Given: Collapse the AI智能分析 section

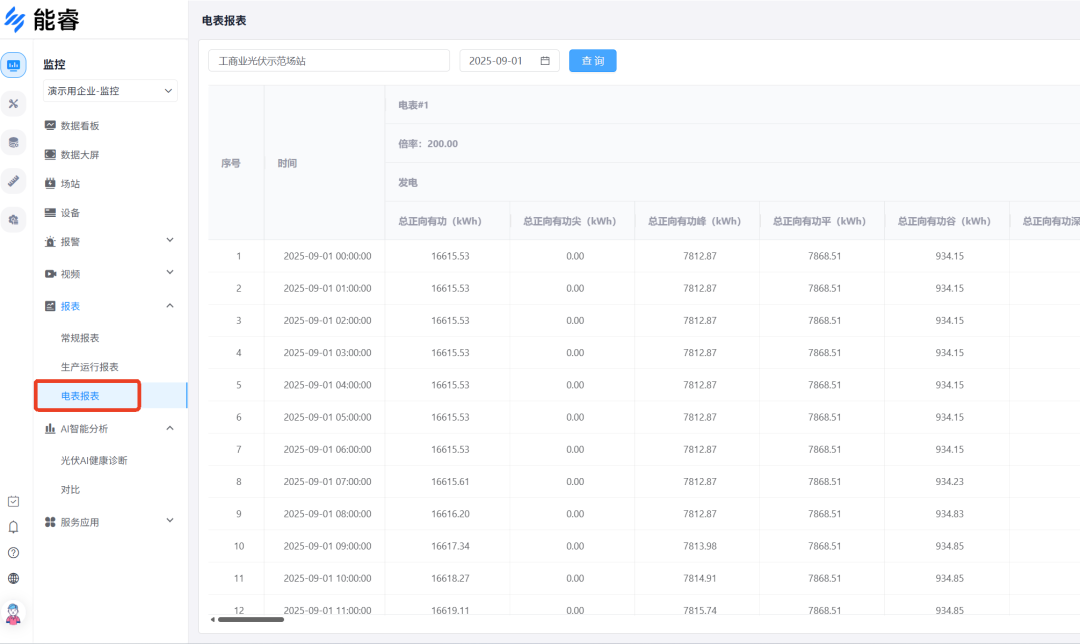Looking at the screenshot, I should click(110, 428).
